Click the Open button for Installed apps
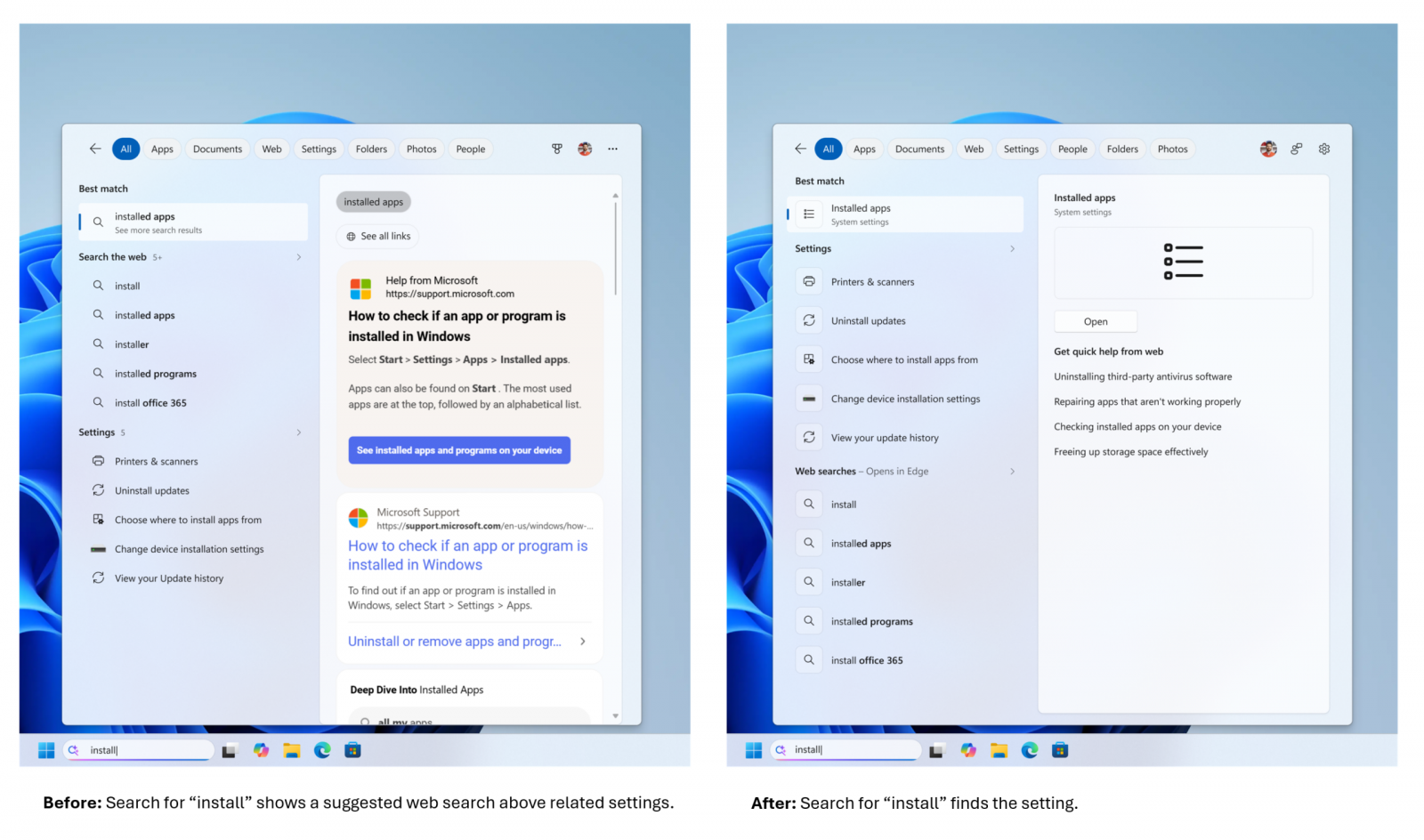 point(1096,321)
